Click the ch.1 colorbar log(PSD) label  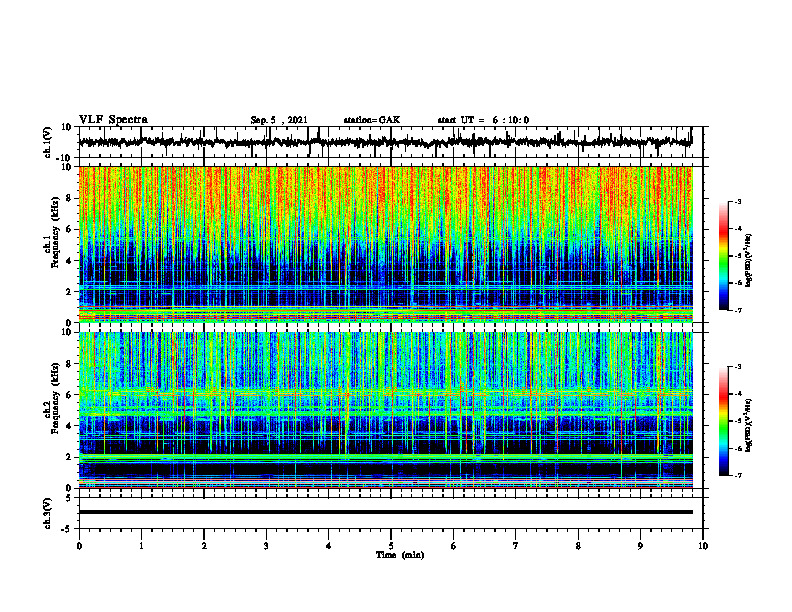pyautogui.click(x=749, y=261)
